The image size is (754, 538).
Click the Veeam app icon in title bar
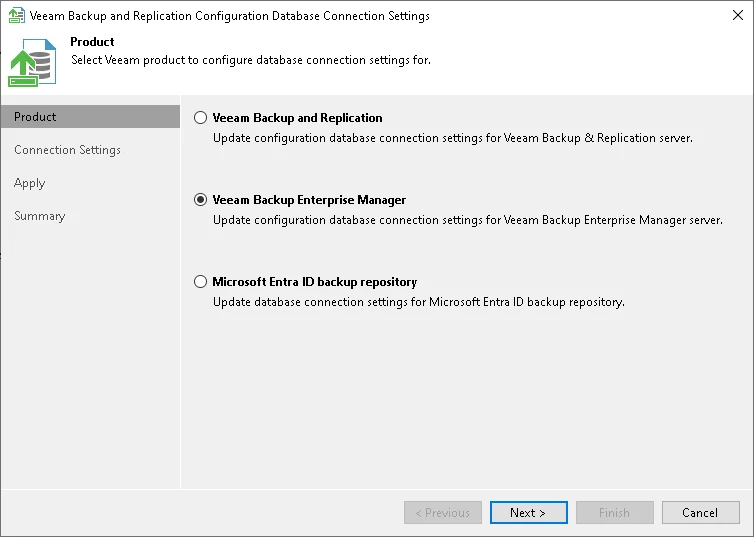click(x=16, y=16)
